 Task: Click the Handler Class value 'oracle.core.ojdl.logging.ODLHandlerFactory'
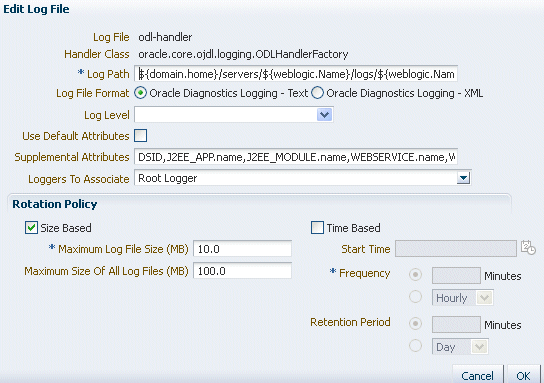click(243, 54)
